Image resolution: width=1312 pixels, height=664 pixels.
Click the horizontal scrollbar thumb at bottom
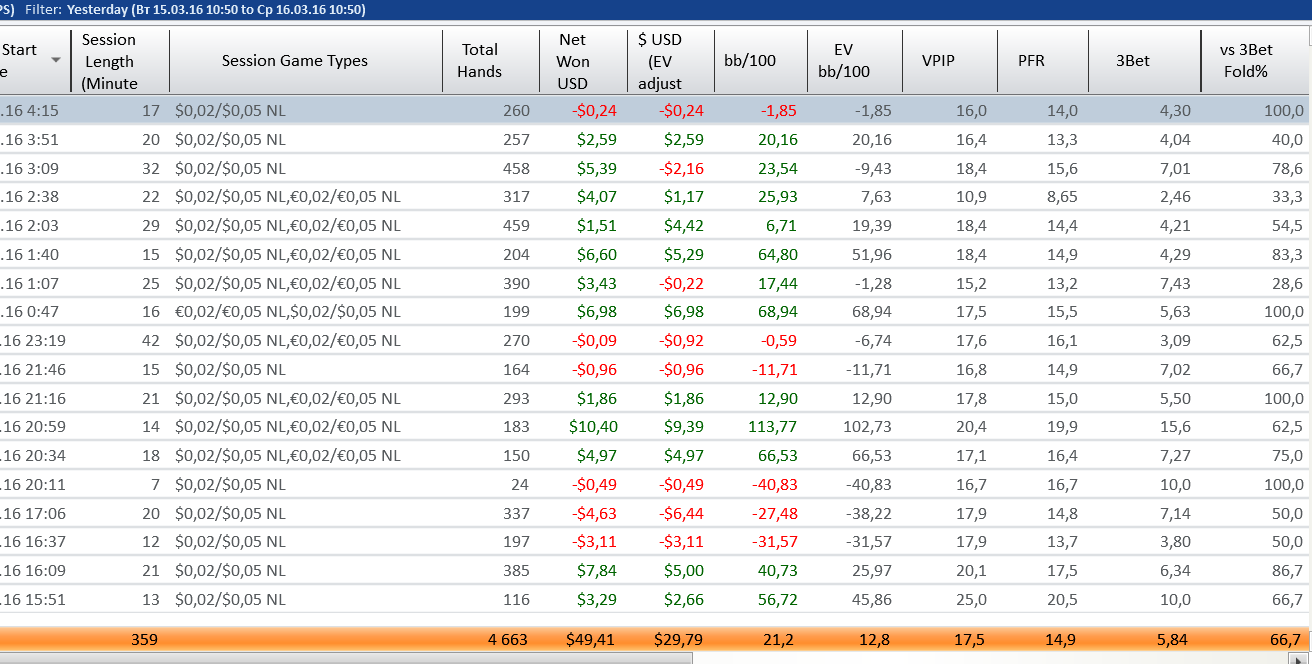coord(346,658)
